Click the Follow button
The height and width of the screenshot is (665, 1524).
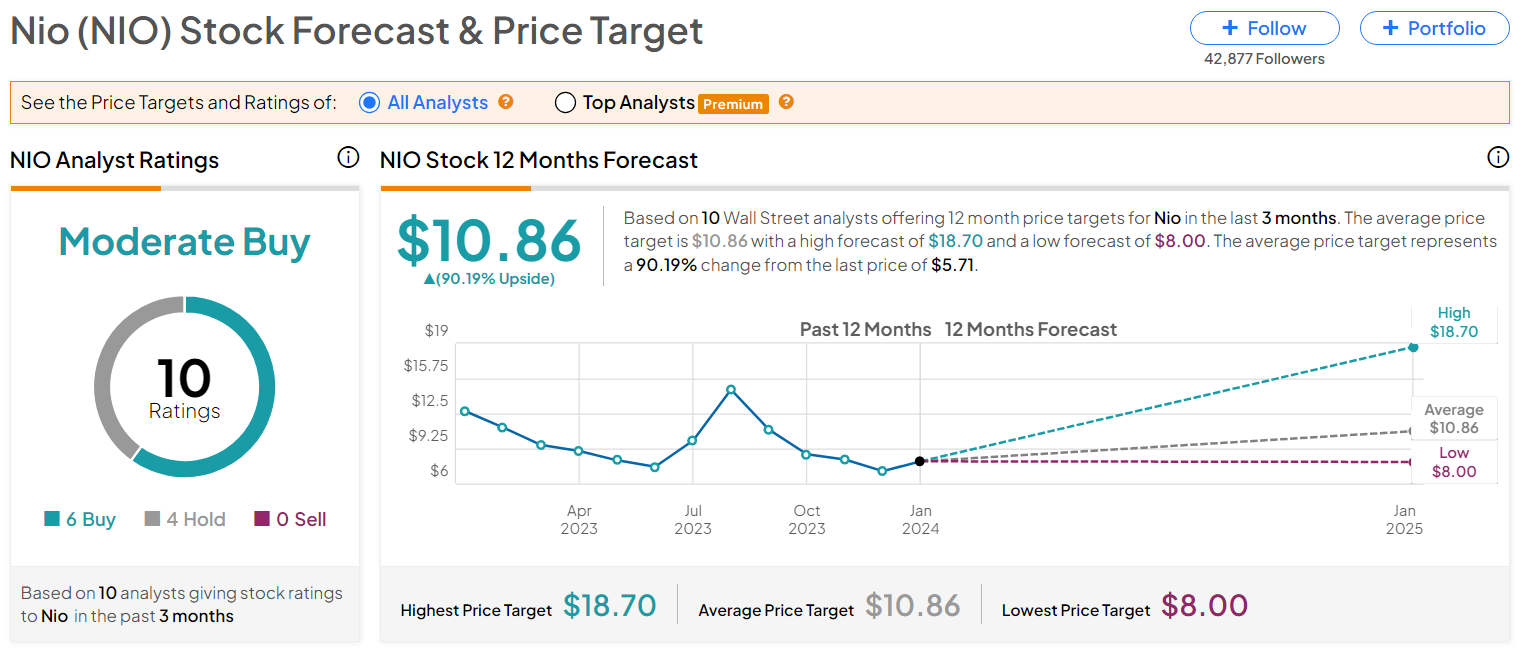pos(1264,28)
